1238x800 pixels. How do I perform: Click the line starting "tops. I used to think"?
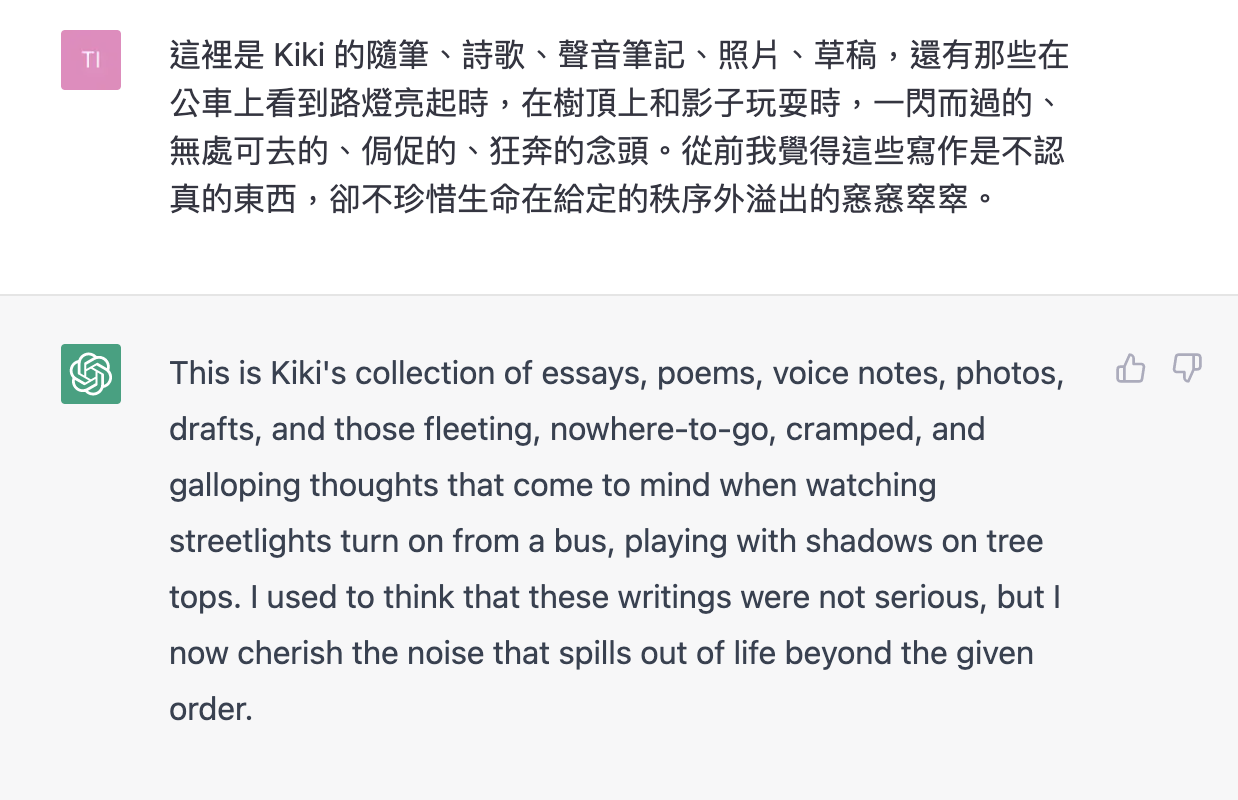pos(615,597)
